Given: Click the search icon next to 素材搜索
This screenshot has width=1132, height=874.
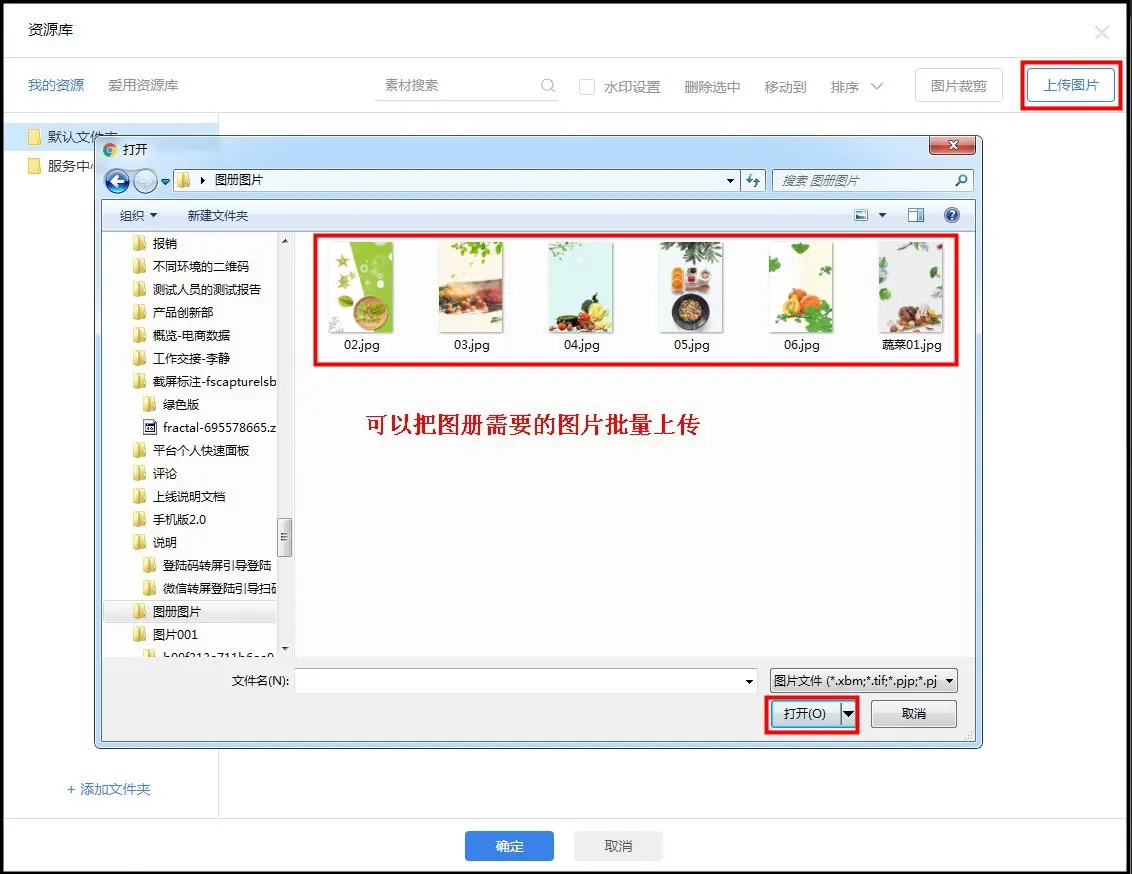Looking at the screenshot, I should tap(548, 86).
